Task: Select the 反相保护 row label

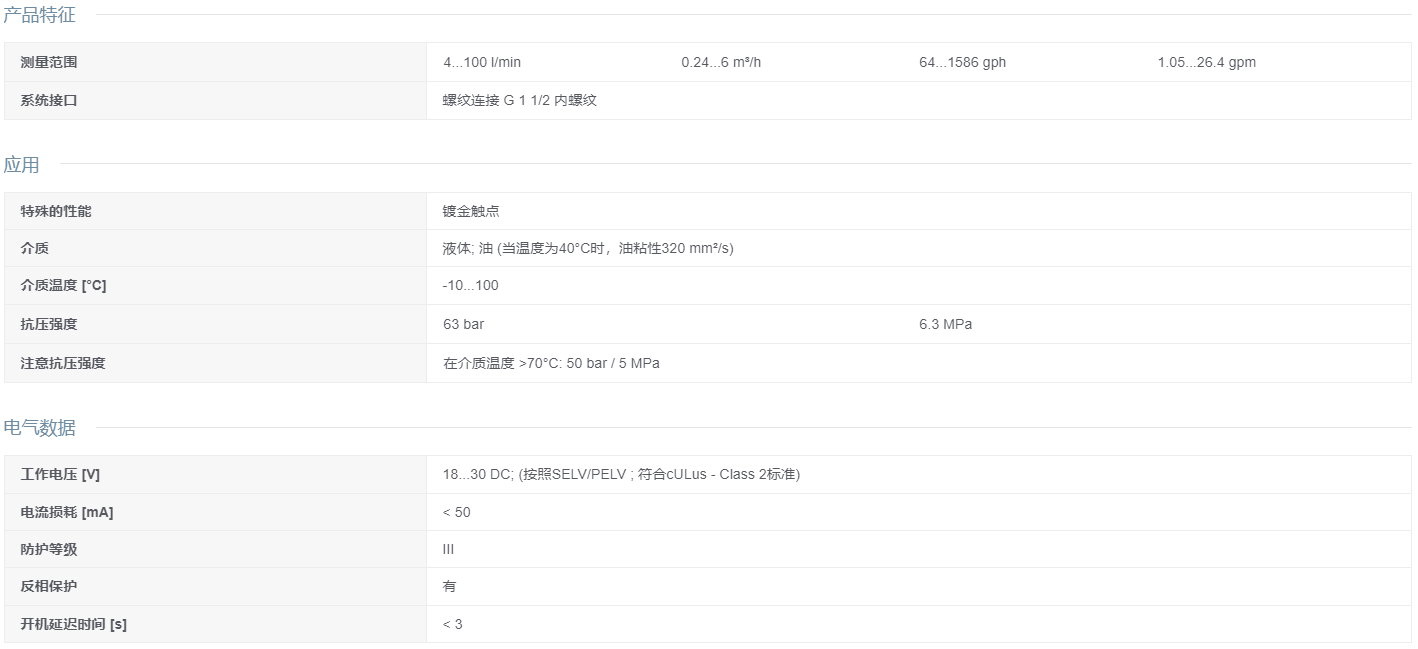Action: pos(49,586)
